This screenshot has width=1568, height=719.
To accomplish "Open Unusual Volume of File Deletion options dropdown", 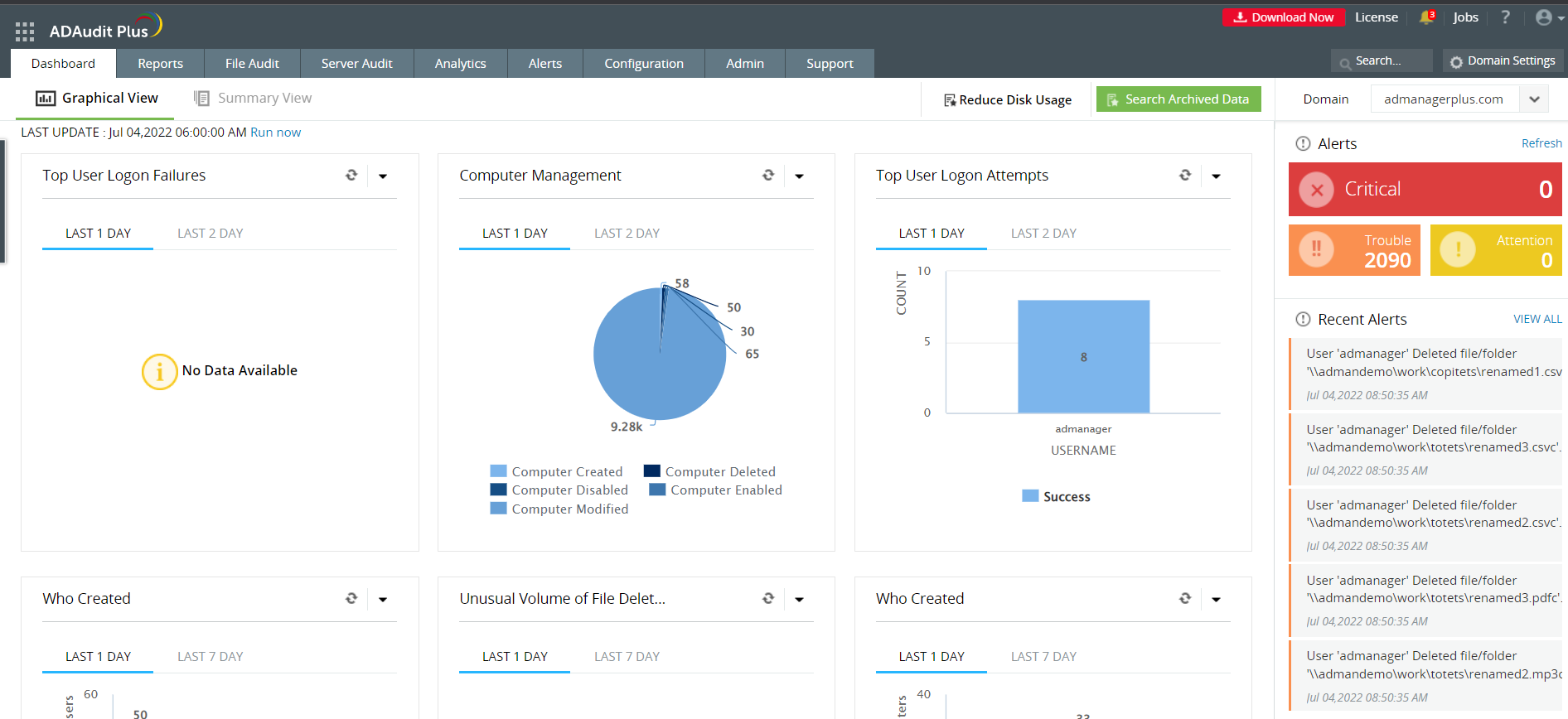I will pos(800,600).
